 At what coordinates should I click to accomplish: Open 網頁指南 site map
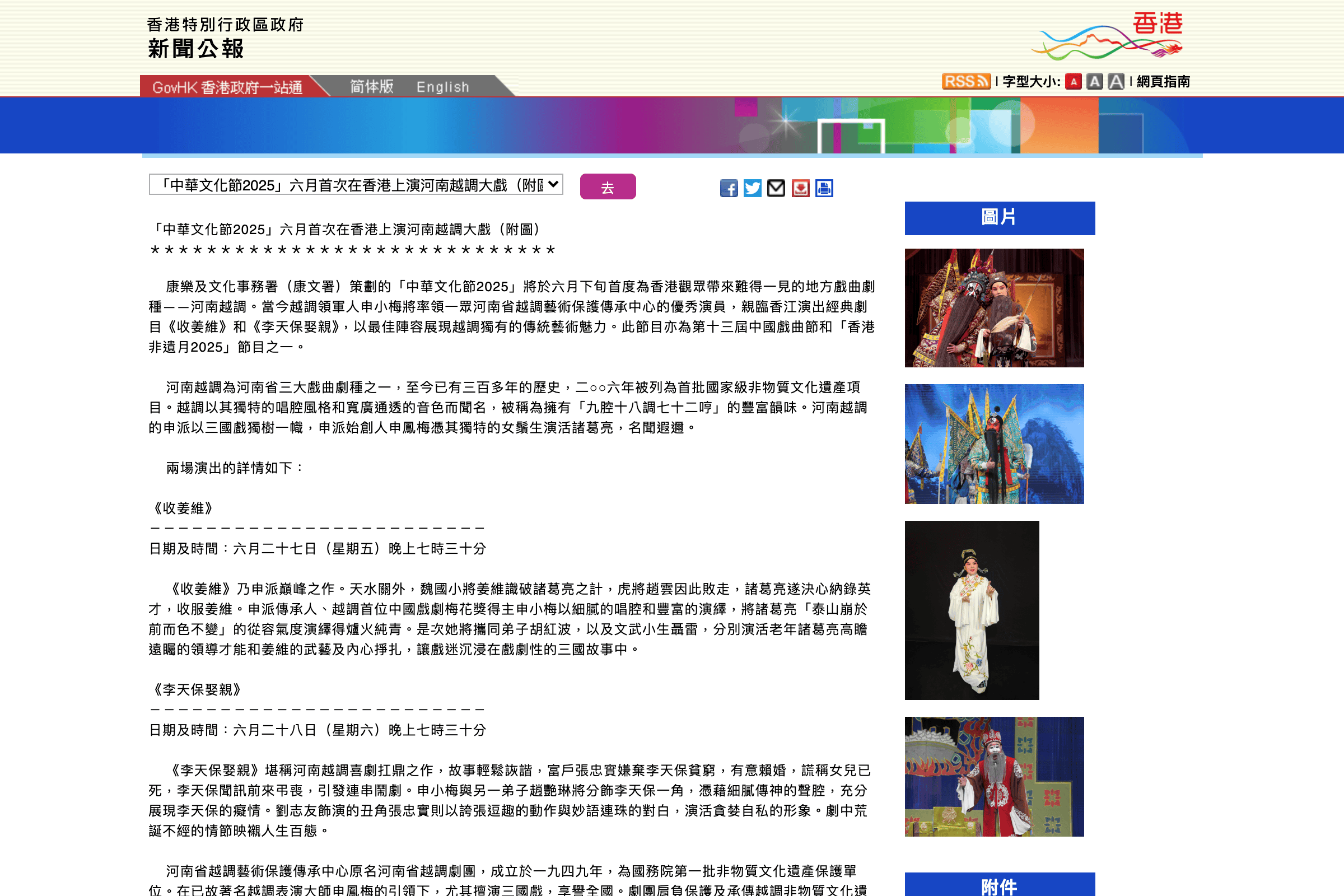coord(1163,82)
